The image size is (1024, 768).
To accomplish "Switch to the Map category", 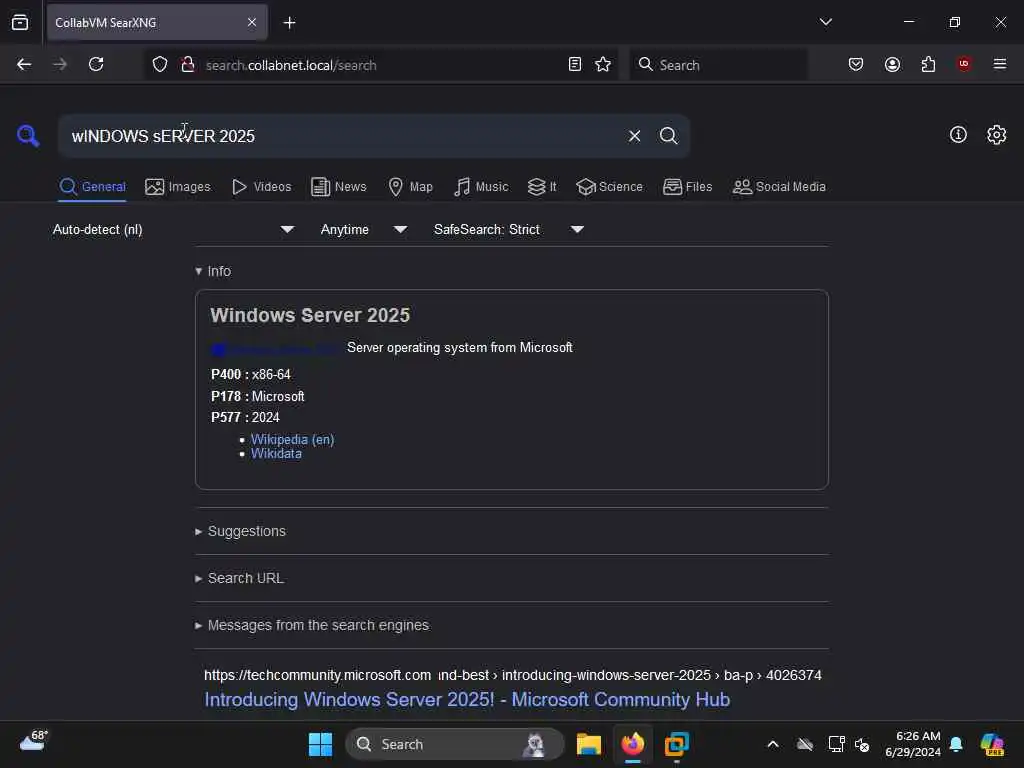I will coord(410,187).
